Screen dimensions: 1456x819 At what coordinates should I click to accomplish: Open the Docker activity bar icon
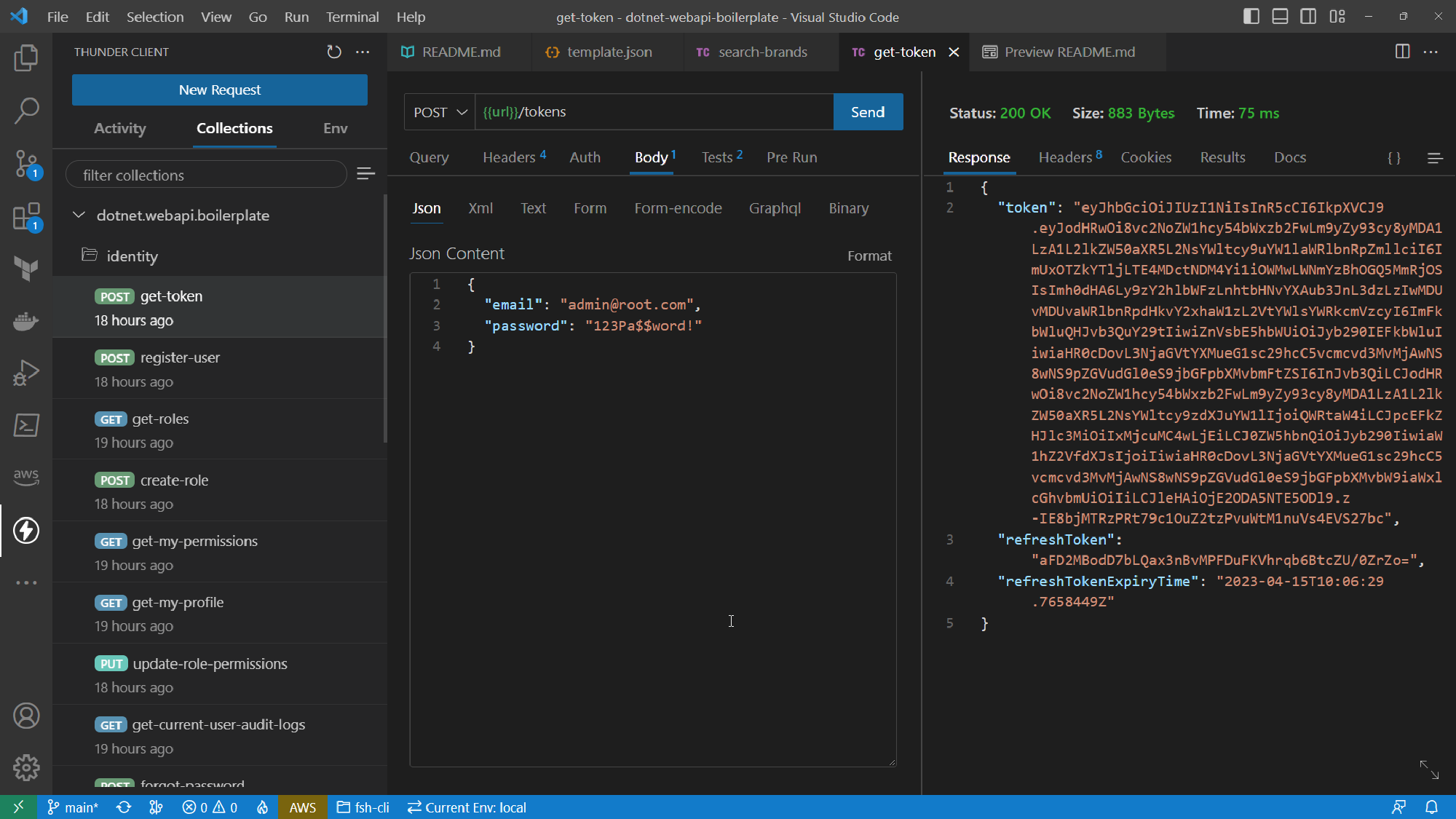click(x=26, y=321)
